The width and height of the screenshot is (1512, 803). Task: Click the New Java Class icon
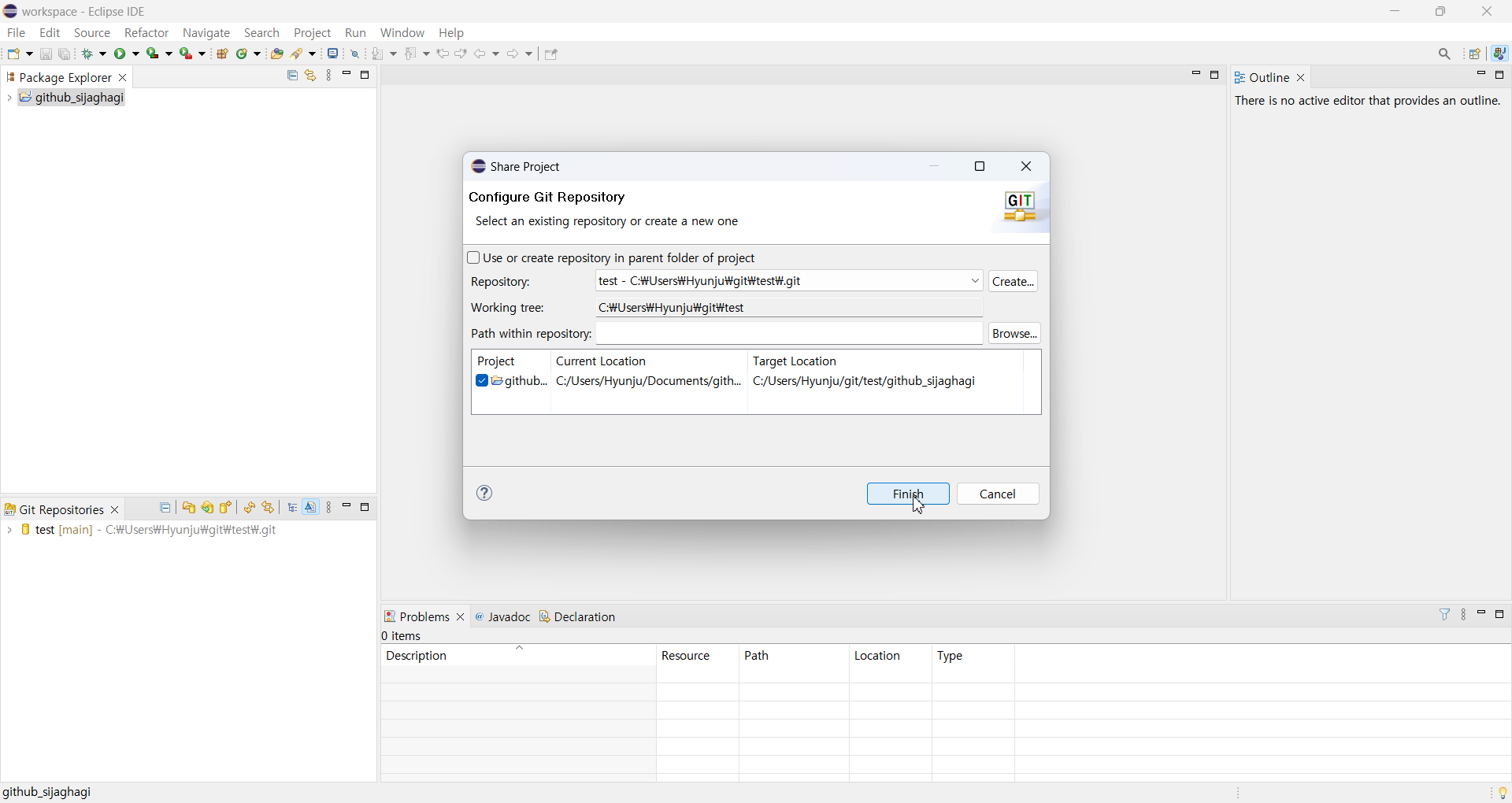click(x=243, y=54)
